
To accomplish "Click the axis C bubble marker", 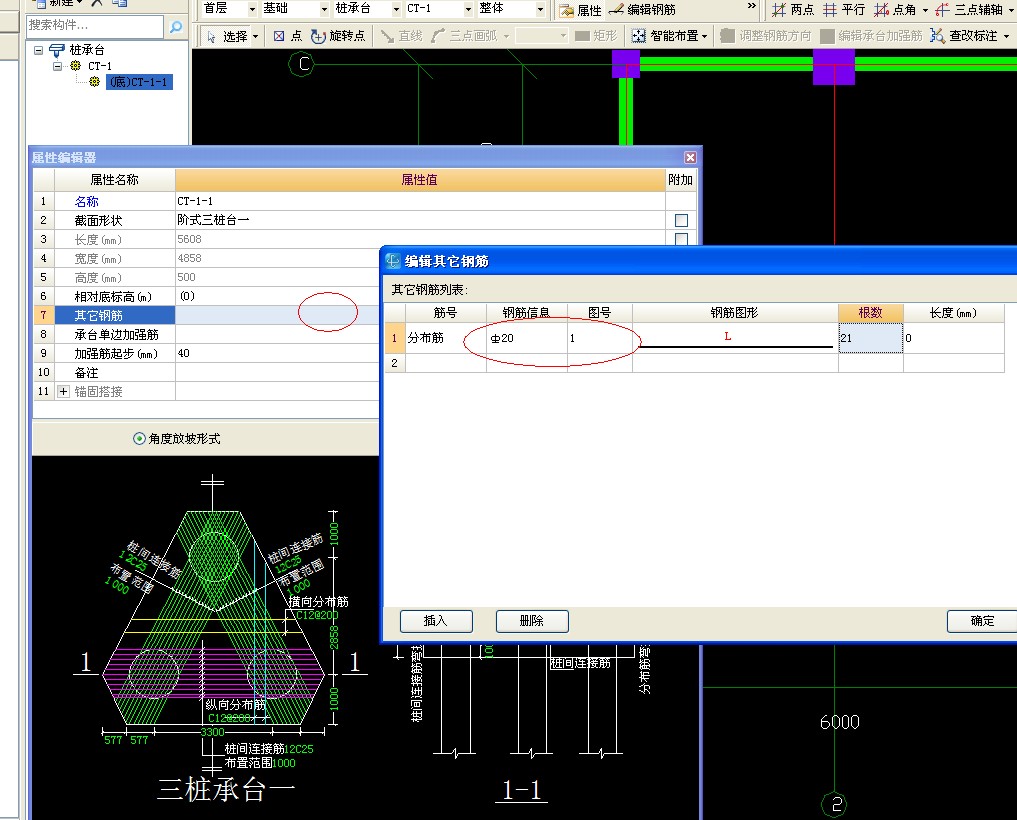I will click(302, 64).
